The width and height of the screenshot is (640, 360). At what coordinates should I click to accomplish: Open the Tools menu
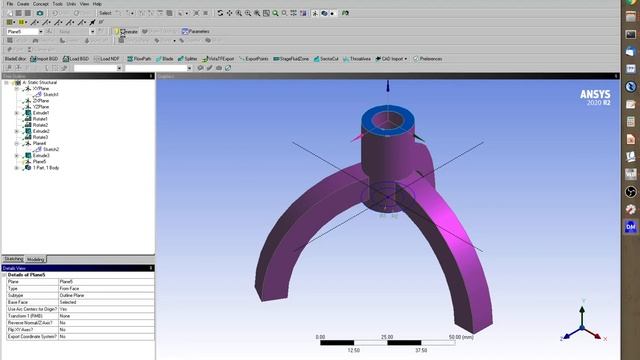[58, 4]
